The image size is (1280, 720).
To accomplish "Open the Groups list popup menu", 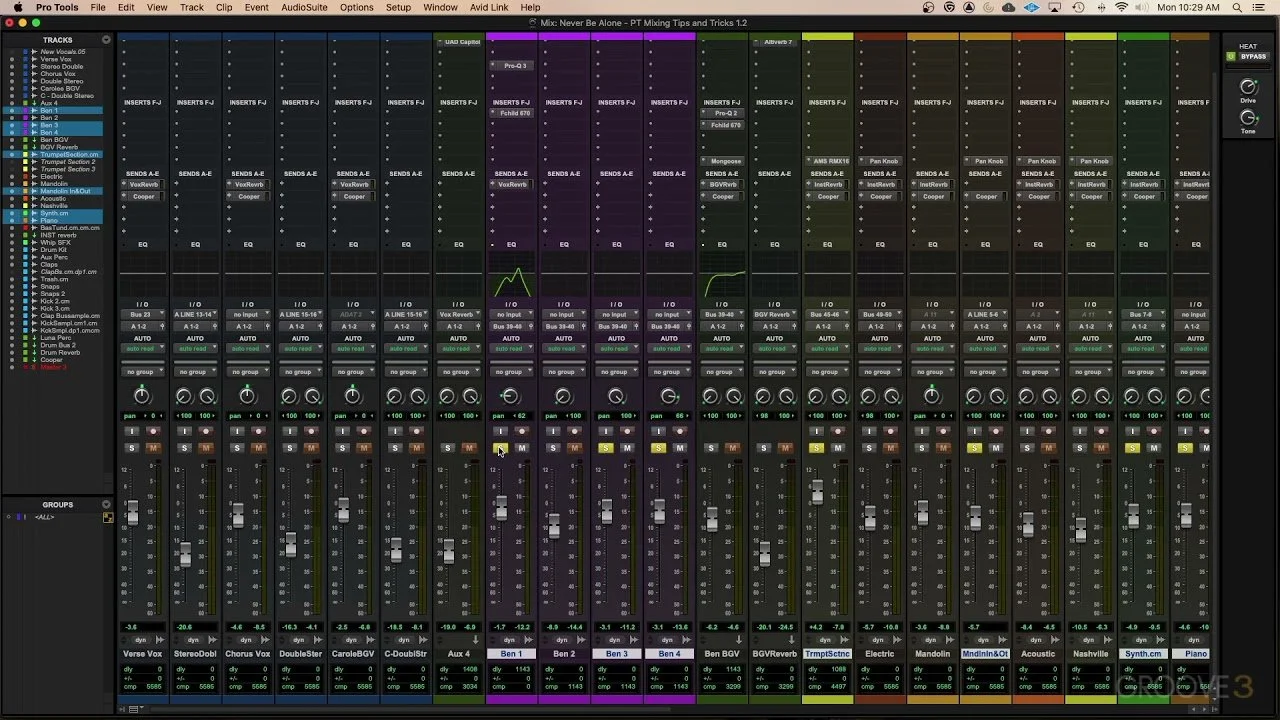I will click(x=108, y=505).
